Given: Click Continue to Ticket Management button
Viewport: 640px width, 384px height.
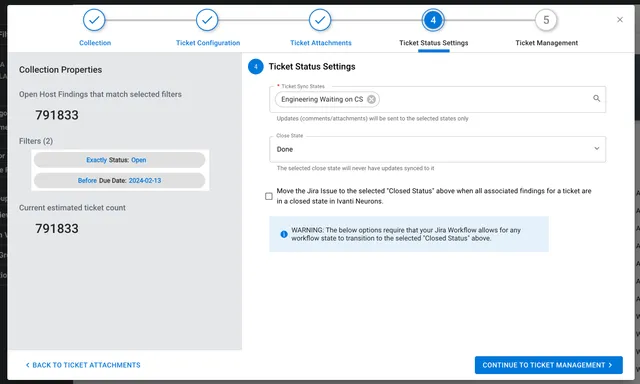Looking at the screenshot, I should [549, 365].
